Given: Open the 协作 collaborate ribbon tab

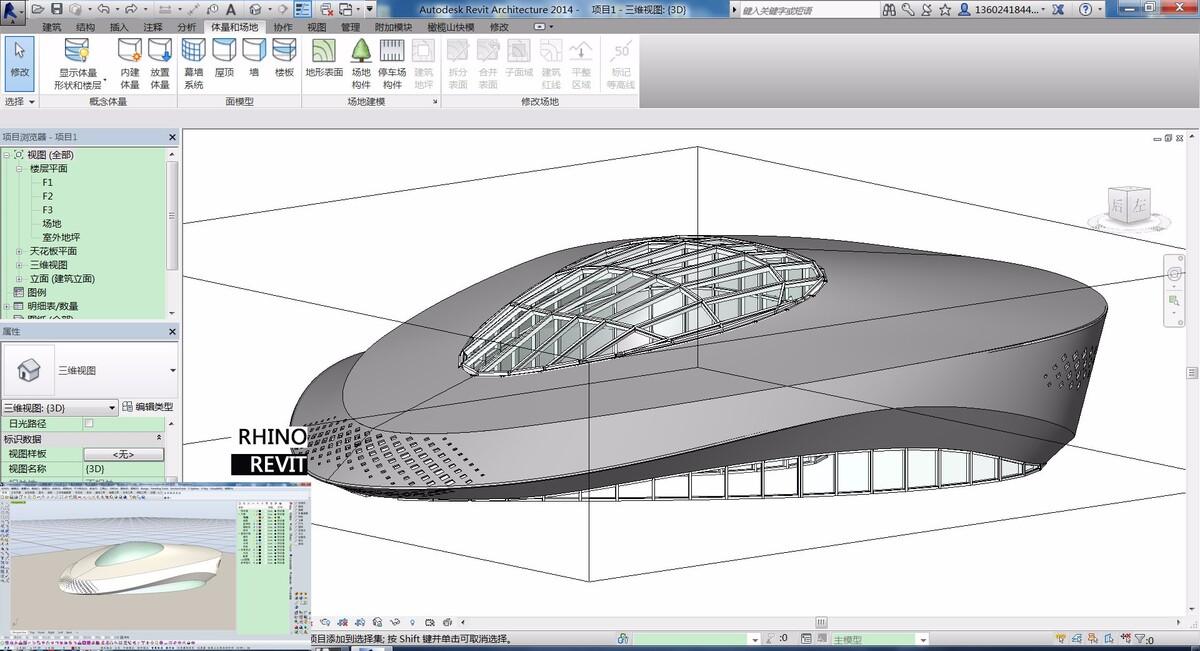Looking at the screenshot, I should pyautogui.click(x=283, y=27).
